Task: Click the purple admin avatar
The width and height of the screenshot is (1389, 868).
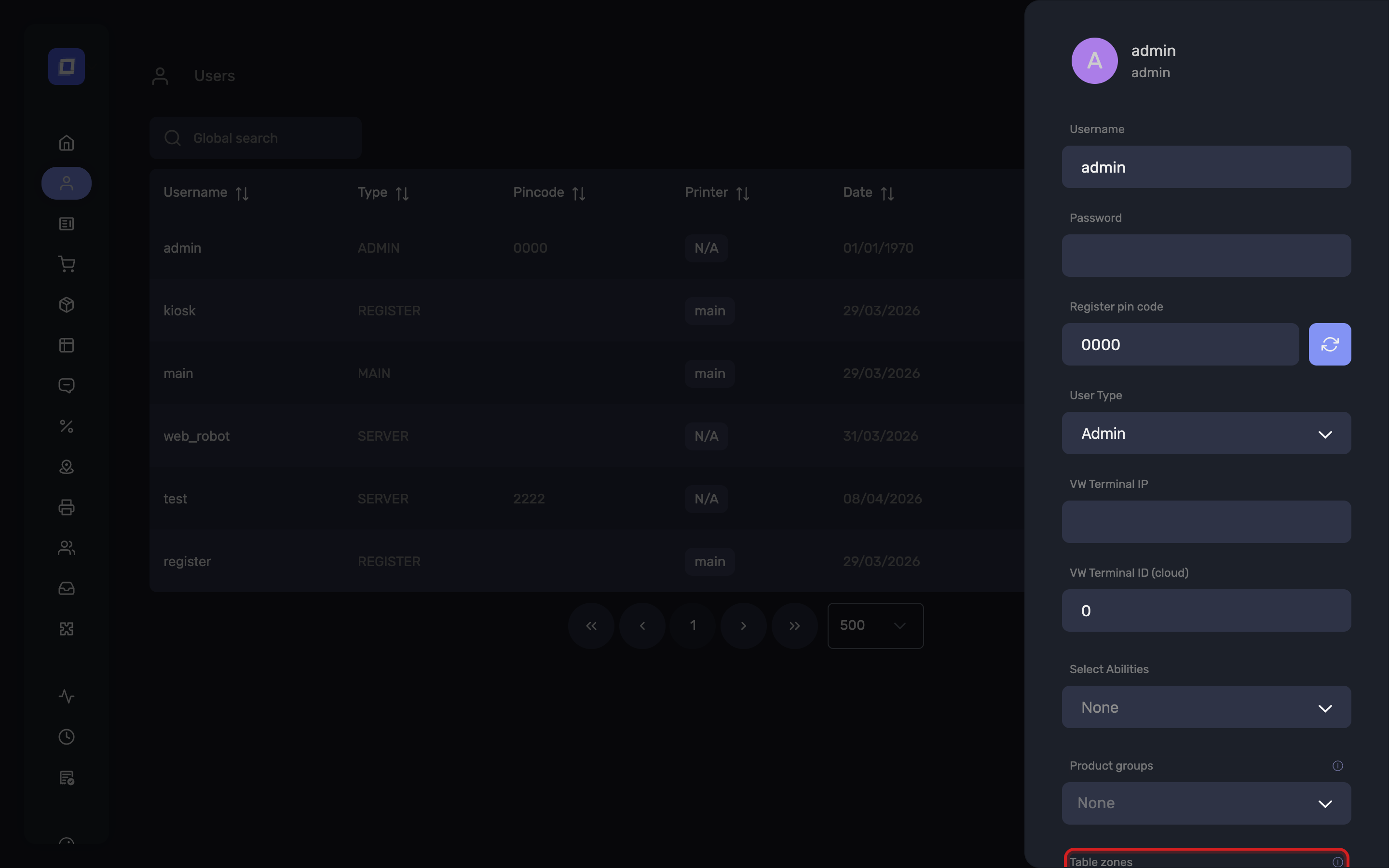Action: coord(1094,61)
